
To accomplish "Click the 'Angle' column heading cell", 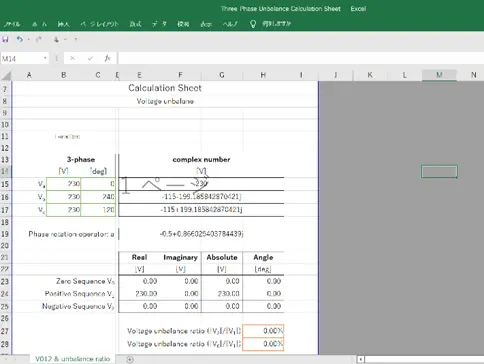I will pyautogui.click(x=263, y=257).
